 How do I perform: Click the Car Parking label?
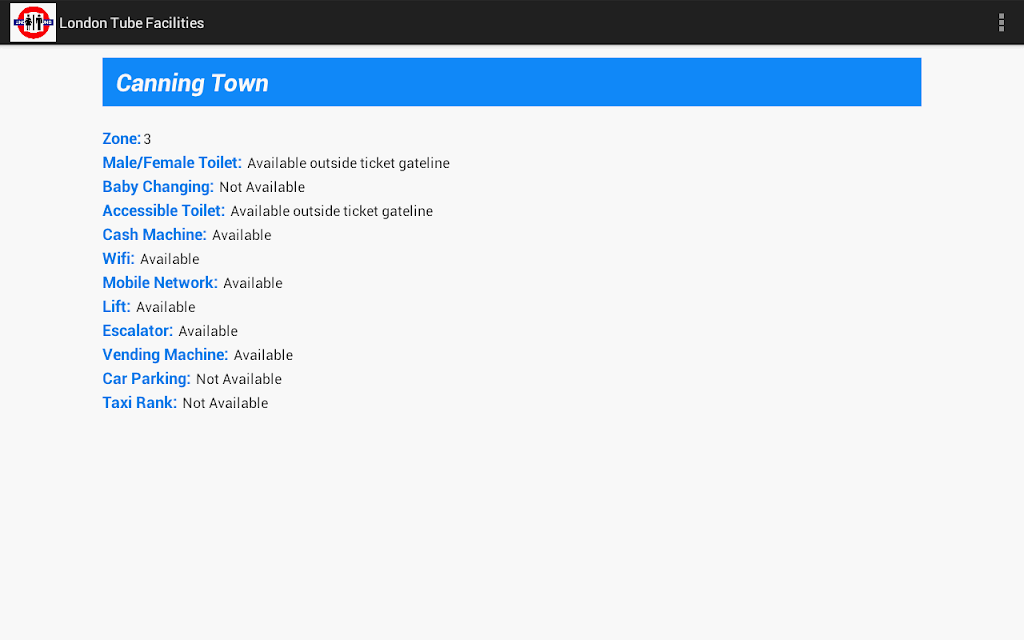tap(146, 379)
